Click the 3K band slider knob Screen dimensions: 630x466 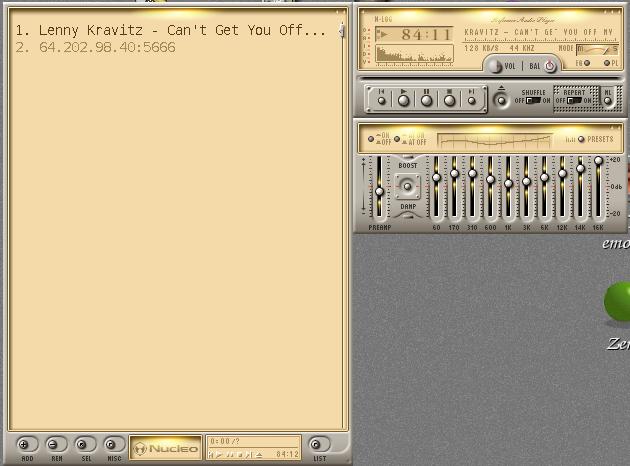(526, 181)
